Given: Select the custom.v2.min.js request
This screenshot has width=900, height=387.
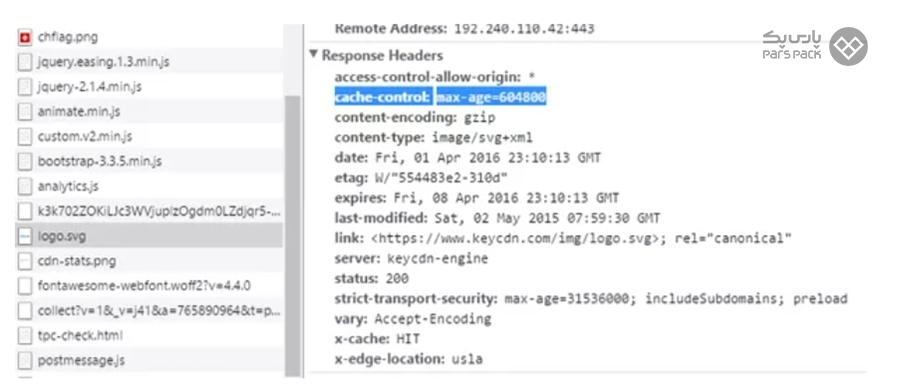Looking at the screenshot, I should tap(85, 137).
